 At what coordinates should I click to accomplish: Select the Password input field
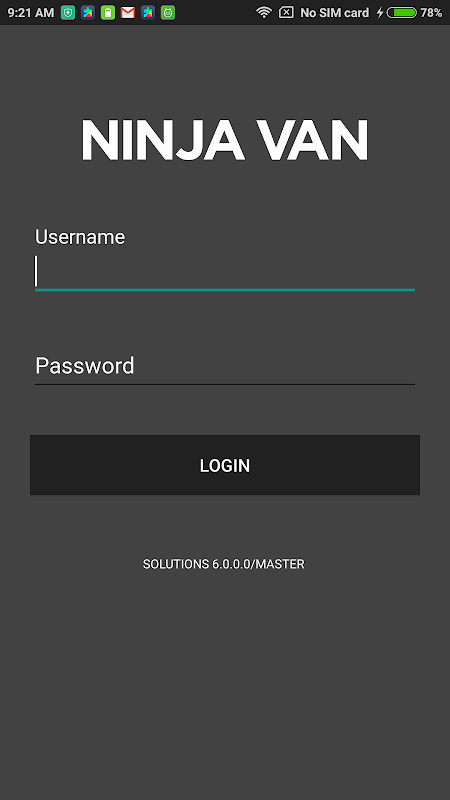225,366
